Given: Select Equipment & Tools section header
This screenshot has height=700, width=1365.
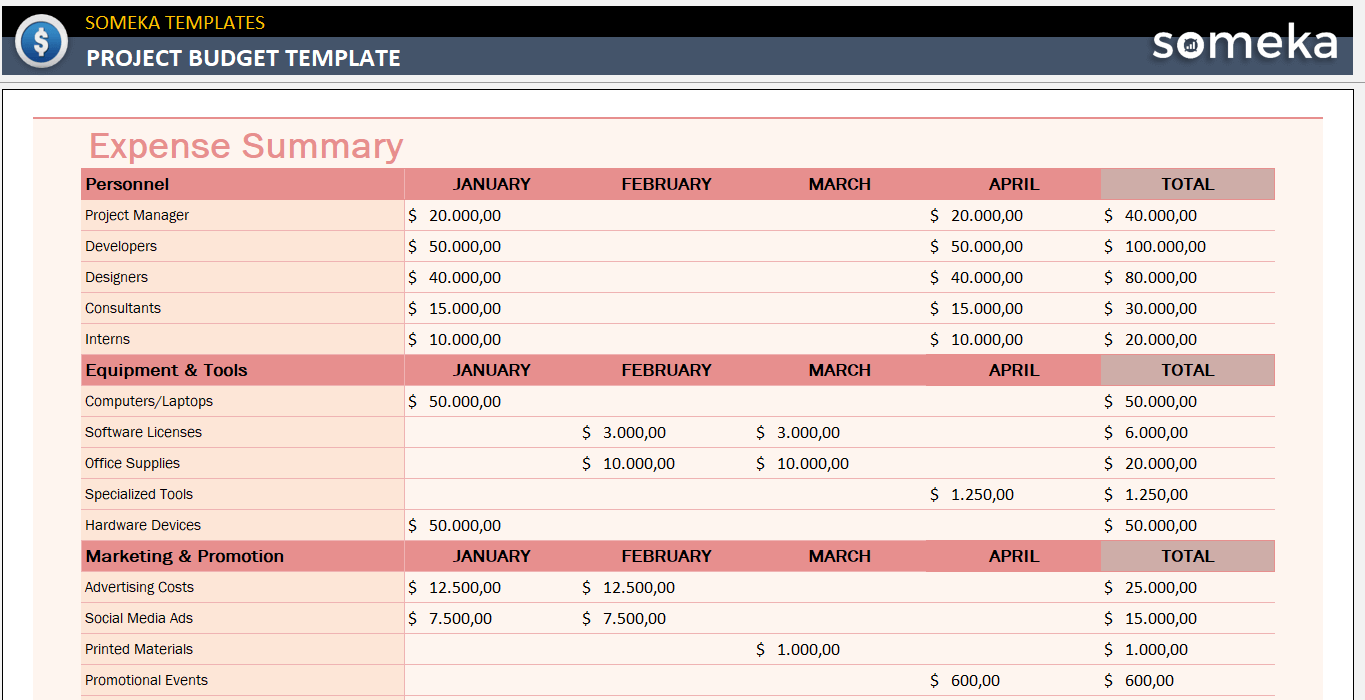Looking at the screenshot, I should (x=243, y=370).
